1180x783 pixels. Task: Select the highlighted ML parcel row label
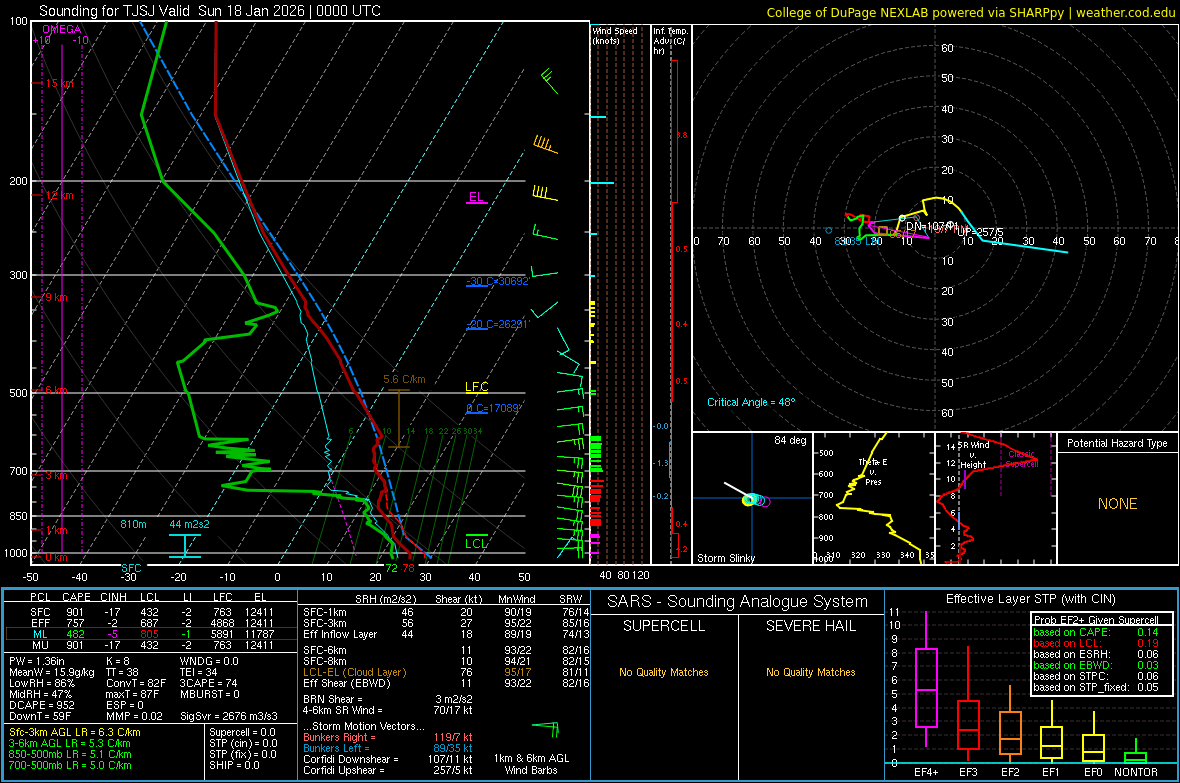(x=40, y=634)
